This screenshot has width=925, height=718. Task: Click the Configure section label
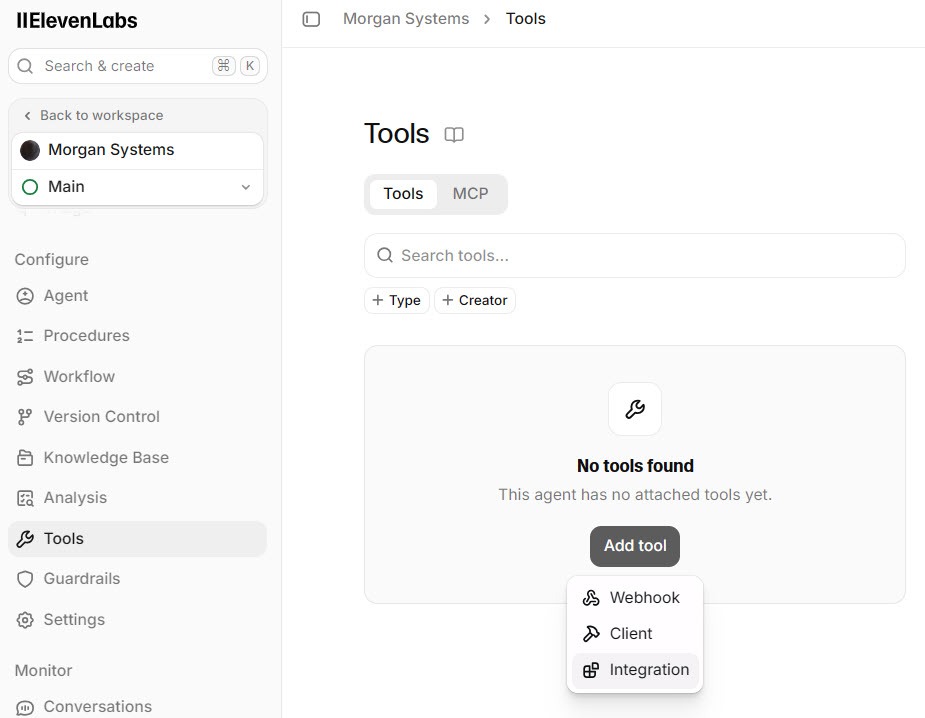51,260
